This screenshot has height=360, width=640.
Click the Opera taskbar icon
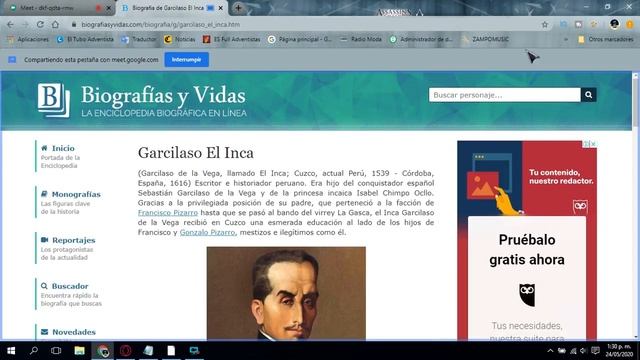(x=125, y=351)
